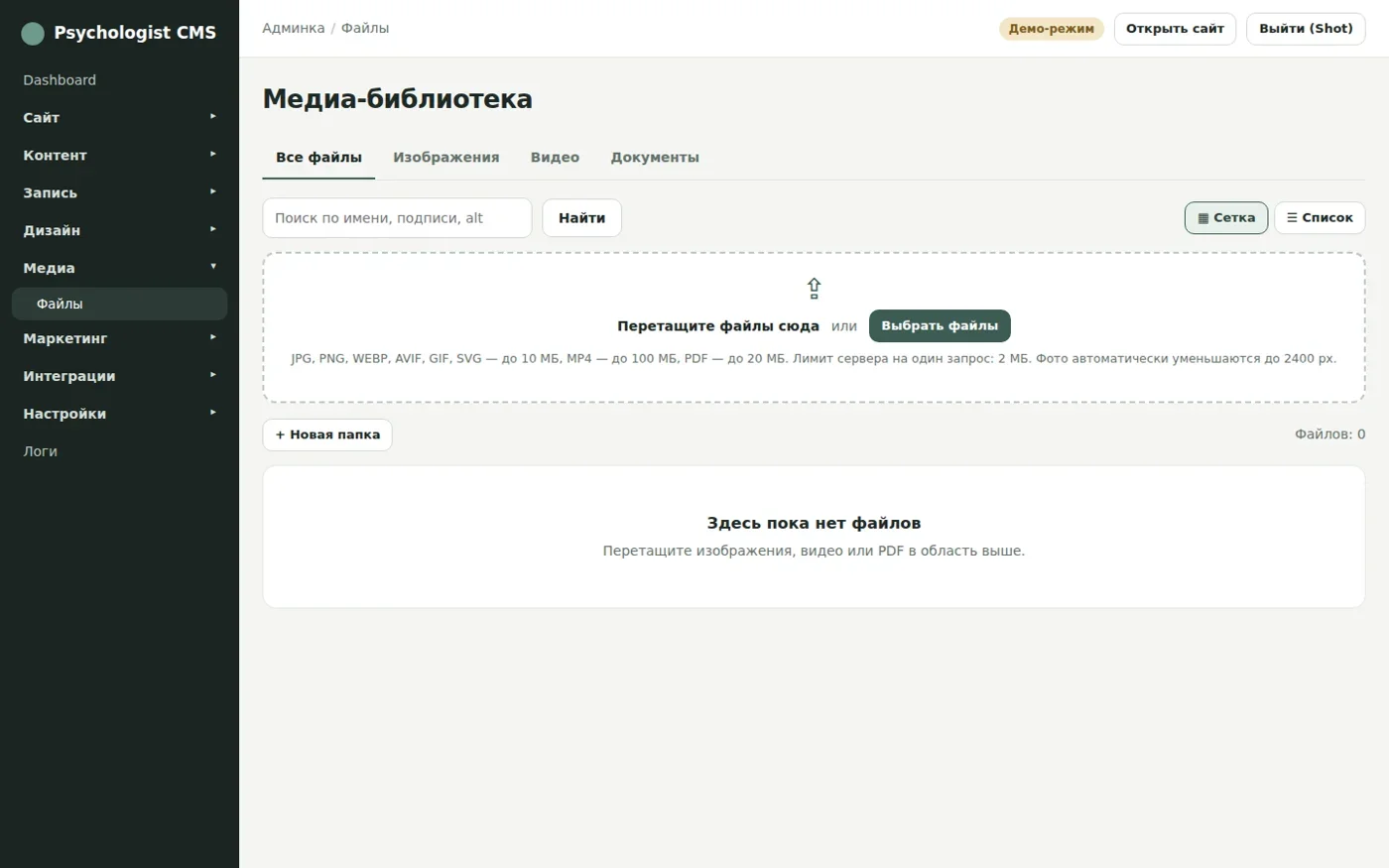Click the upload arrow icon in drop zone

pos(814,289)
